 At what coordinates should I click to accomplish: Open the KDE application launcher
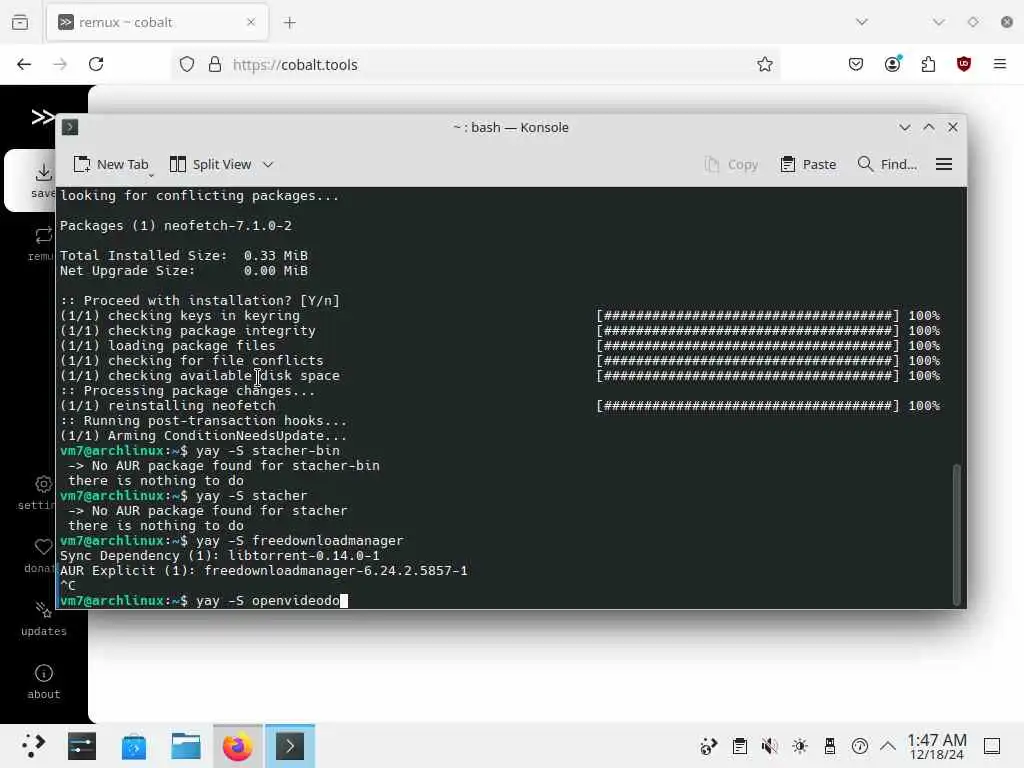click(33, 746)
